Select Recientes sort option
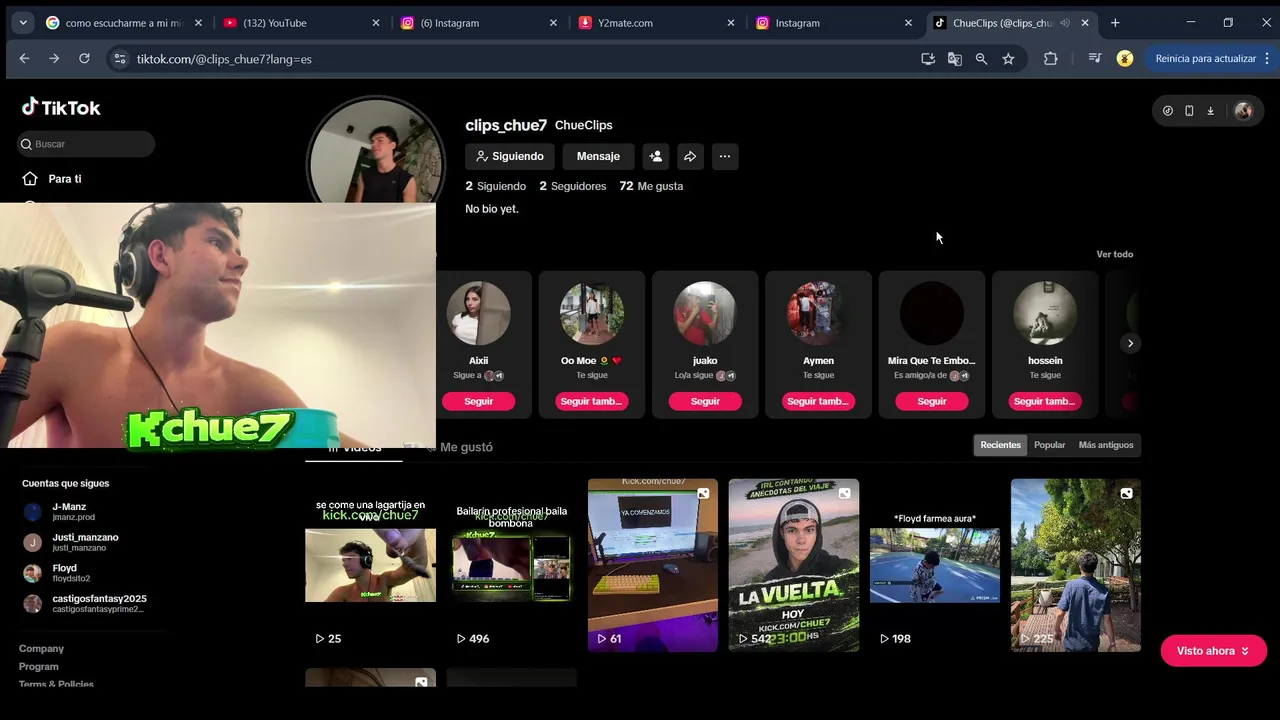 click(x=1000, y=445)
